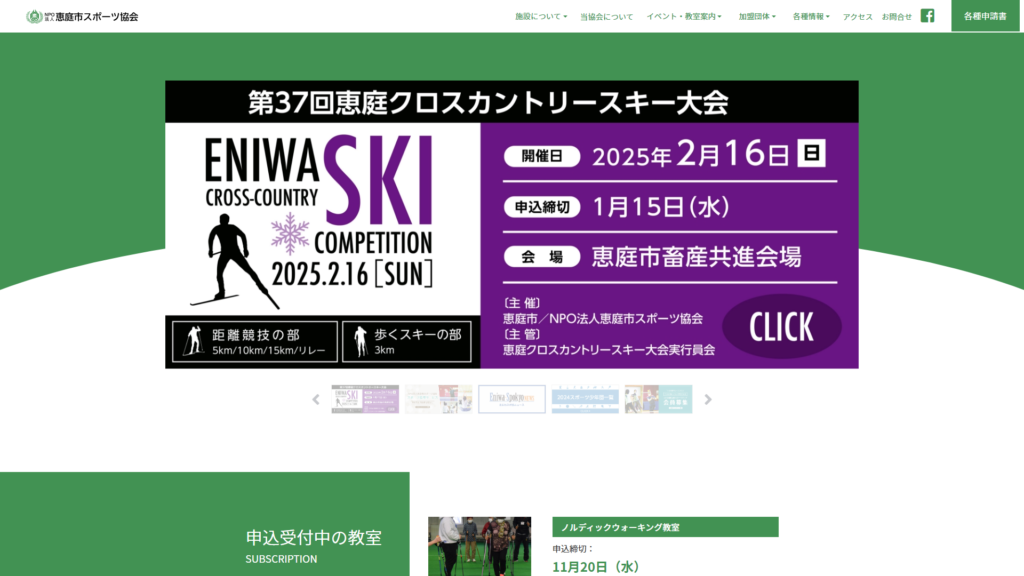Open the お問合せ menu item

click(x=897, y=17)
